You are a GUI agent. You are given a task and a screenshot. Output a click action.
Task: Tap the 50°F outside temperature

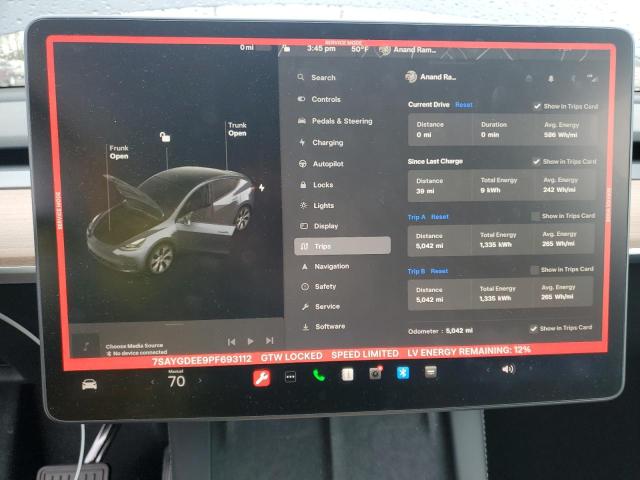tap(359, 49)
